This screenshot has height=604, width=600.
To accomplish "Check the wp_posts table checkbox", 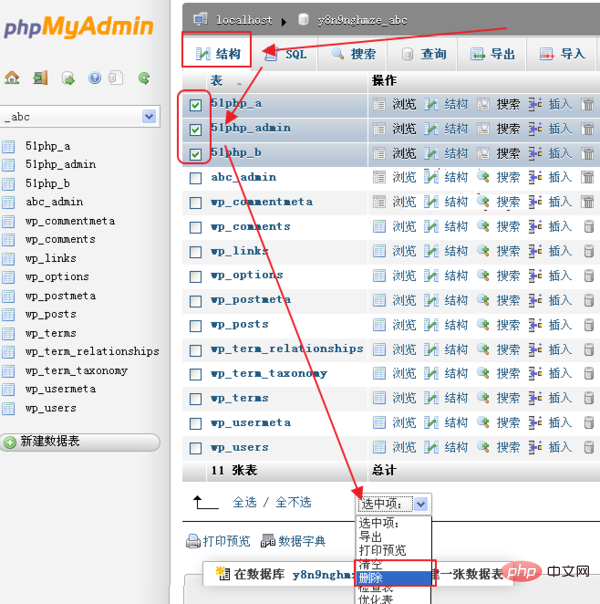I will (196, 325).
